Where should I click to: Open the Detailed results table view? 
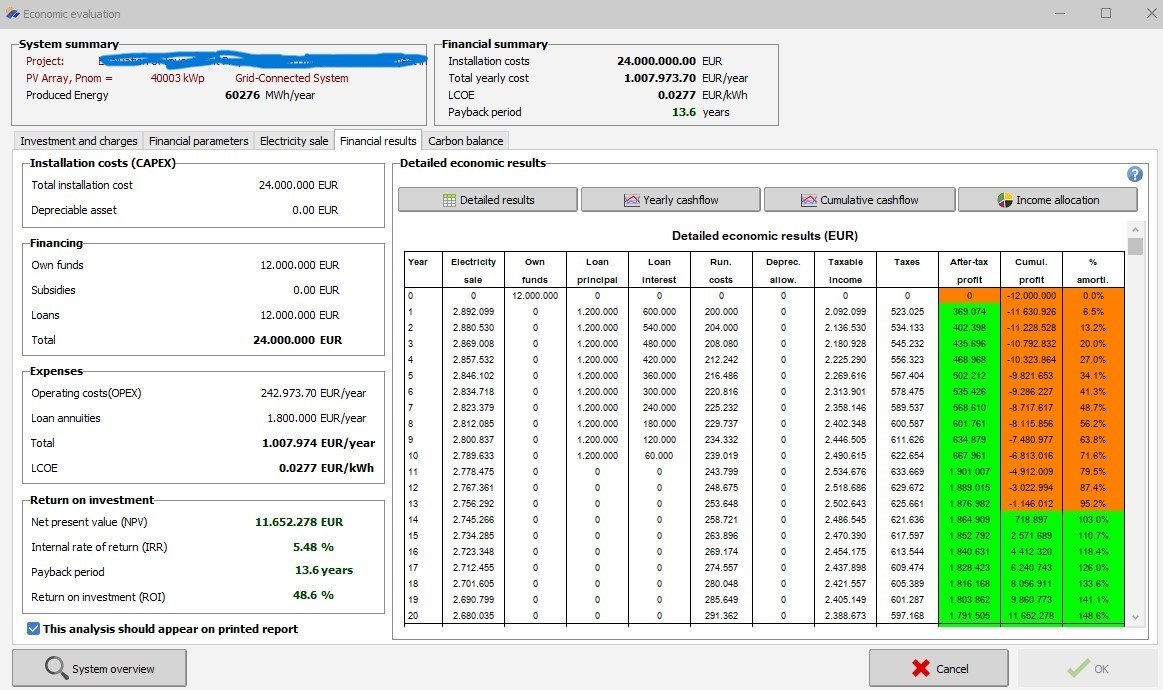tap(488, 200)
